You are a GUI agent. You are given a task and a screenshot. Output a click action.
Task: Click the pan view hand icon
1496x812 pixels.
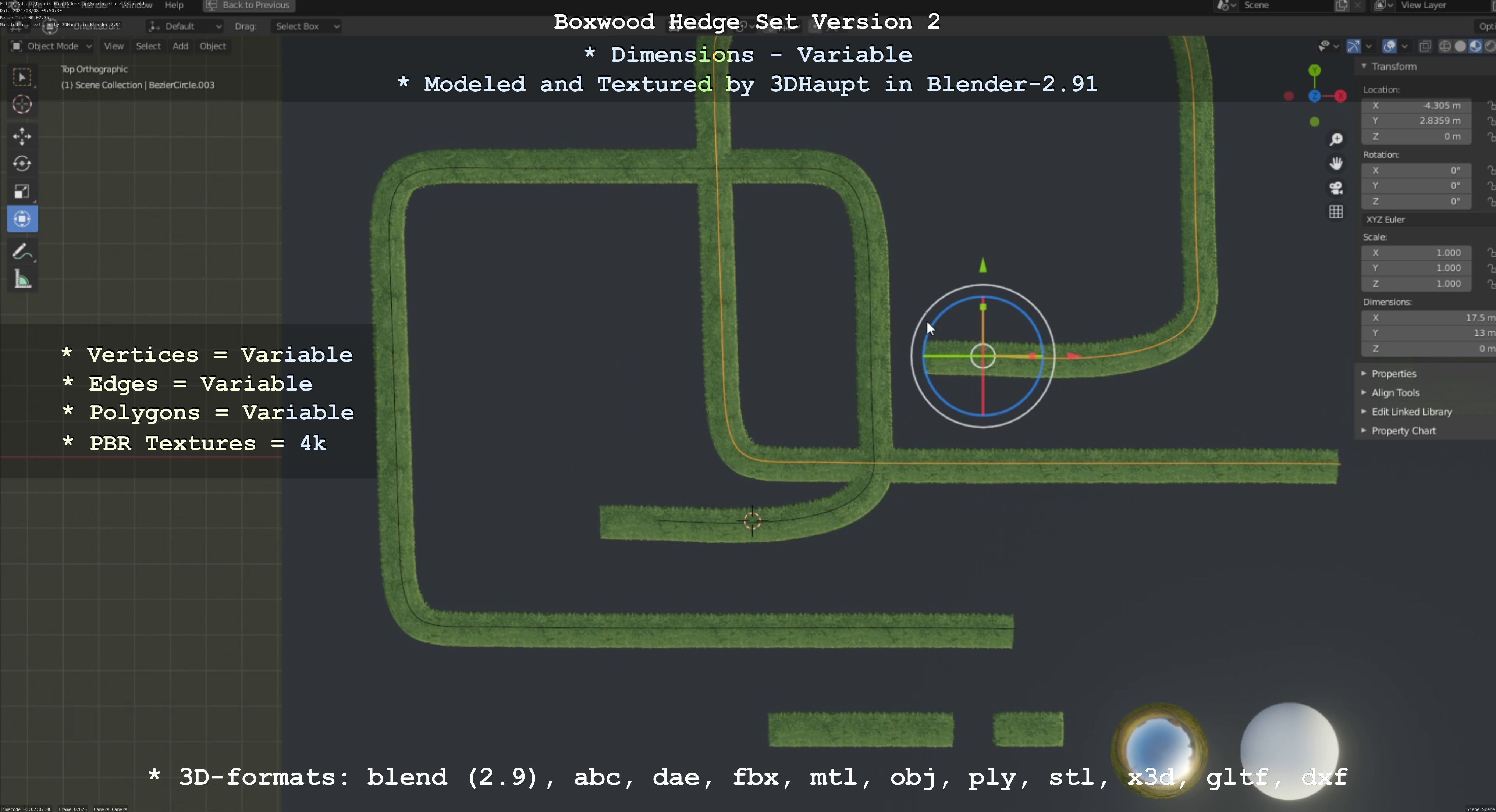tap(1336, 164)
